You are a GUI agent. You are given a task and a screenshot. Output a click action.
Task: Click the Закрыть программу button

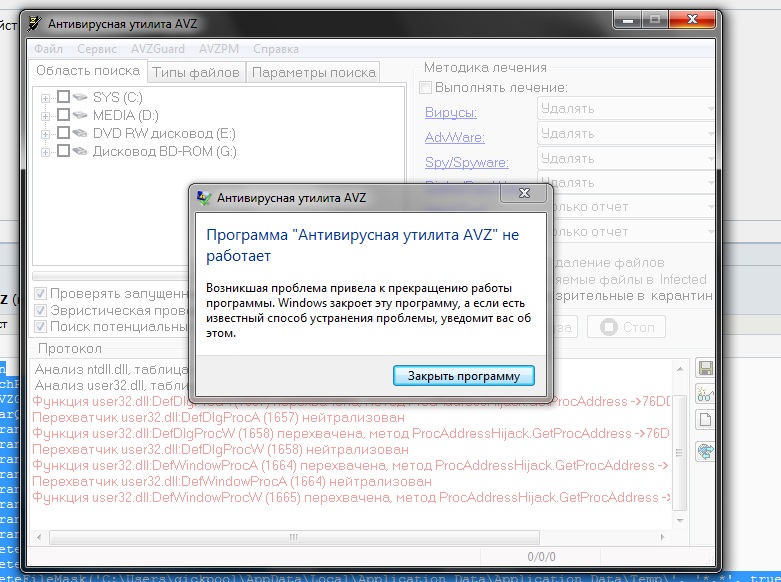[x=464, y=376]
